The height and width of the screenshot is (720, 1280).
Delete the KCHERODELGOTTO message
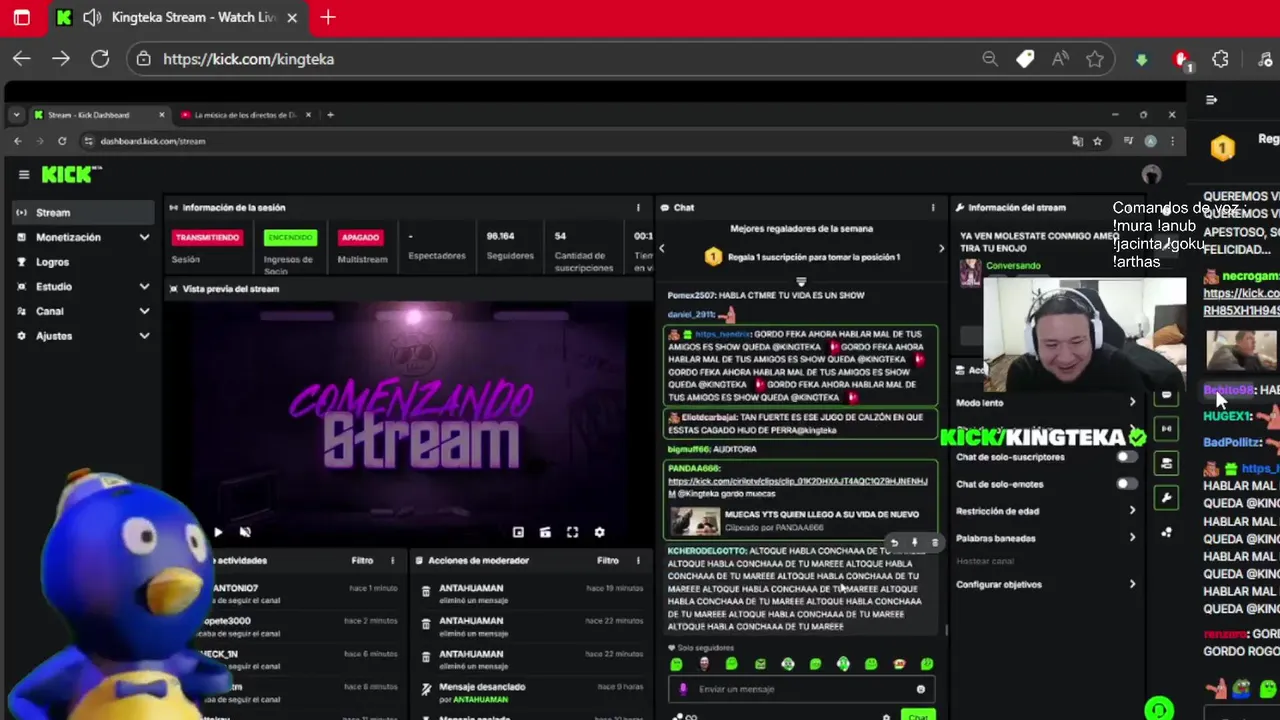934,543
